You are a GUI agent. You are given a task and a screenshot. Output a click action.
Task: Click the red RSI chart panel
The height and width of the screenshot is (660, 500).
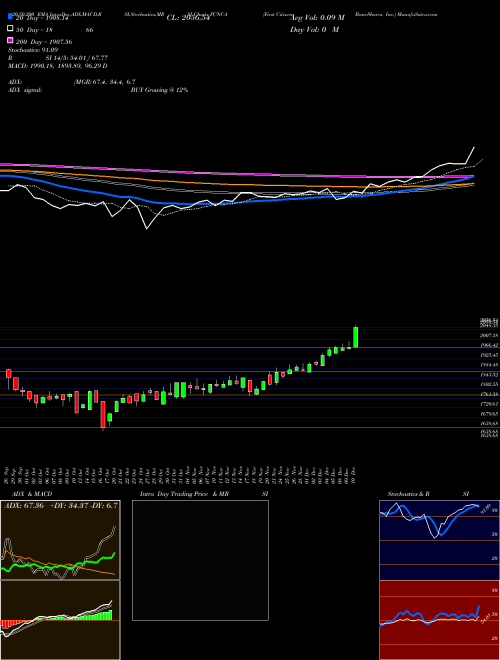[439, 620]
